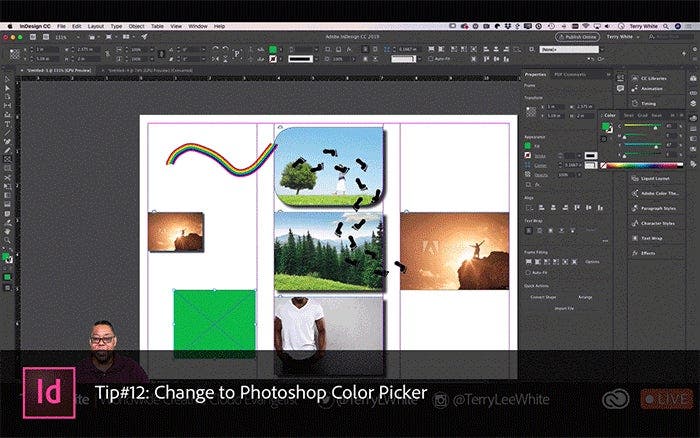Open the Effects panel
The width and height of the screenshot is (700, 438).
pyautogui.click(x=648, y=254)
